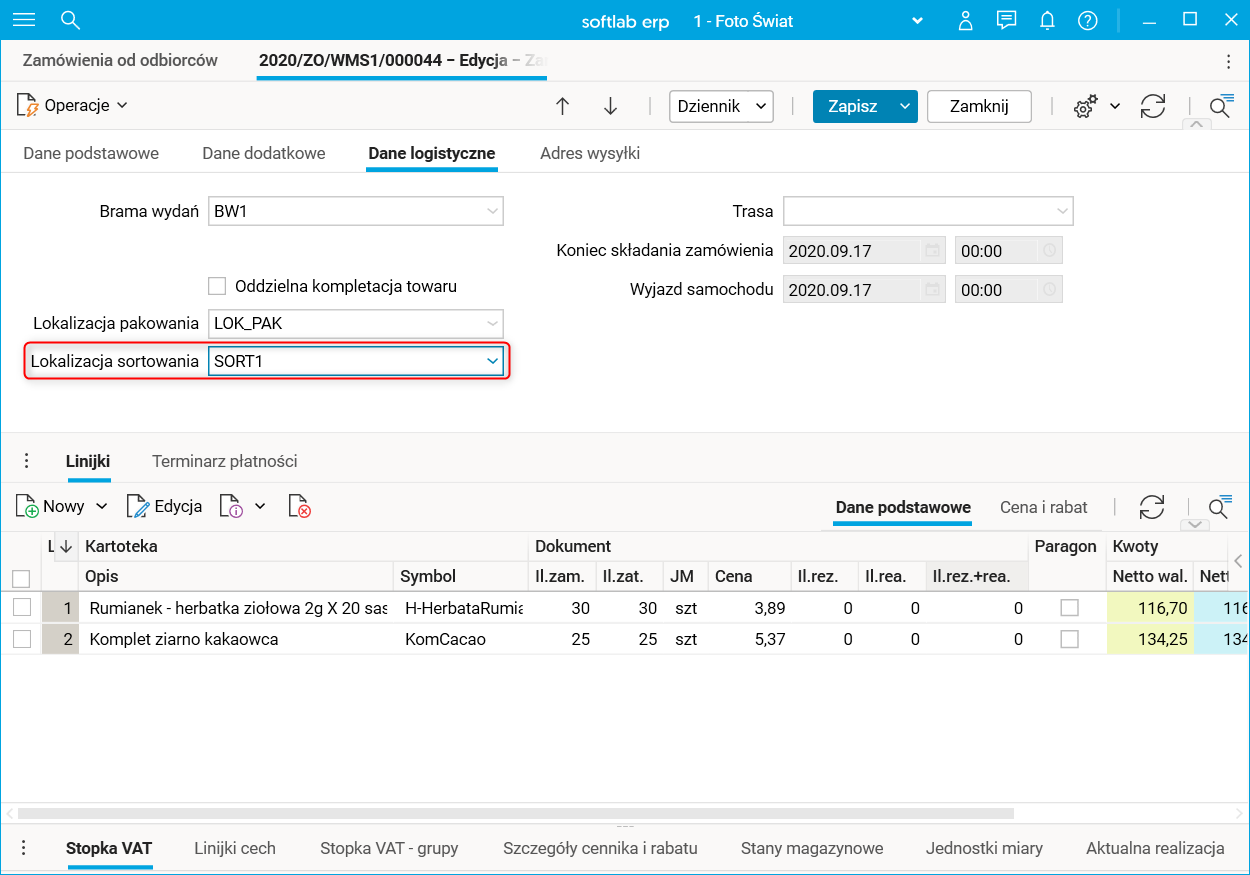Refresh the Linijki grid
The image size is (1250, 875).
(1152, 507)
